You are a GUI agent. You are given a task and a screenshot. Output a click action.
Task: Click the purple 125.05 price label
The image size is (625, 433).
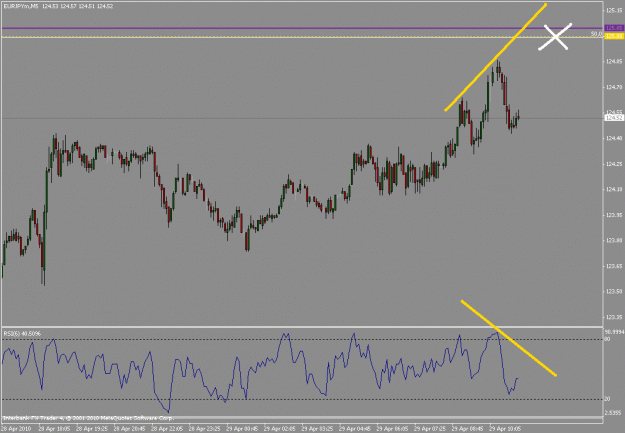[x=614, y=28]
